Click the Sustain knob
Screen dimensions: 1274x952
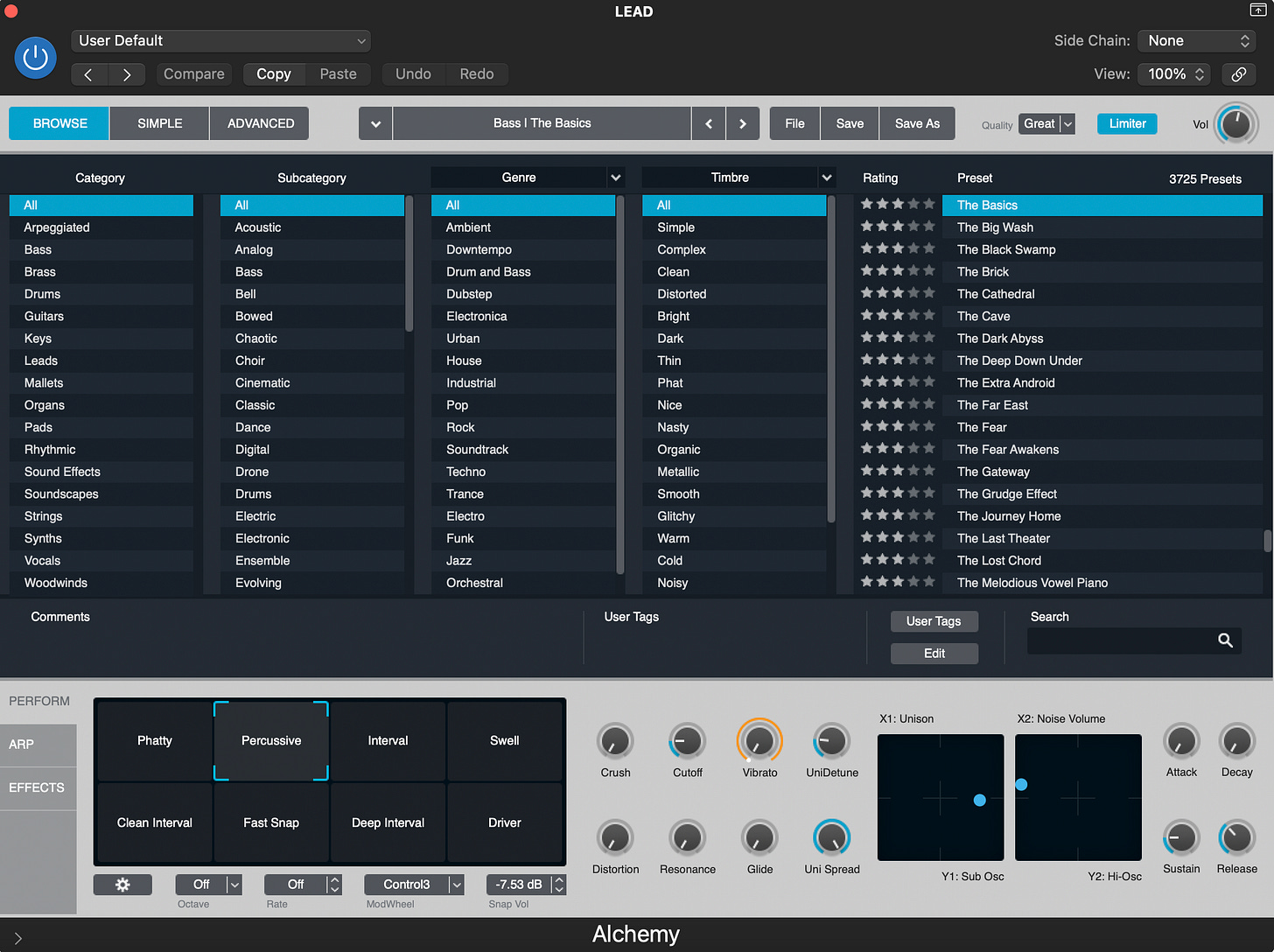pyautogui.click(x=1181, y=837)
